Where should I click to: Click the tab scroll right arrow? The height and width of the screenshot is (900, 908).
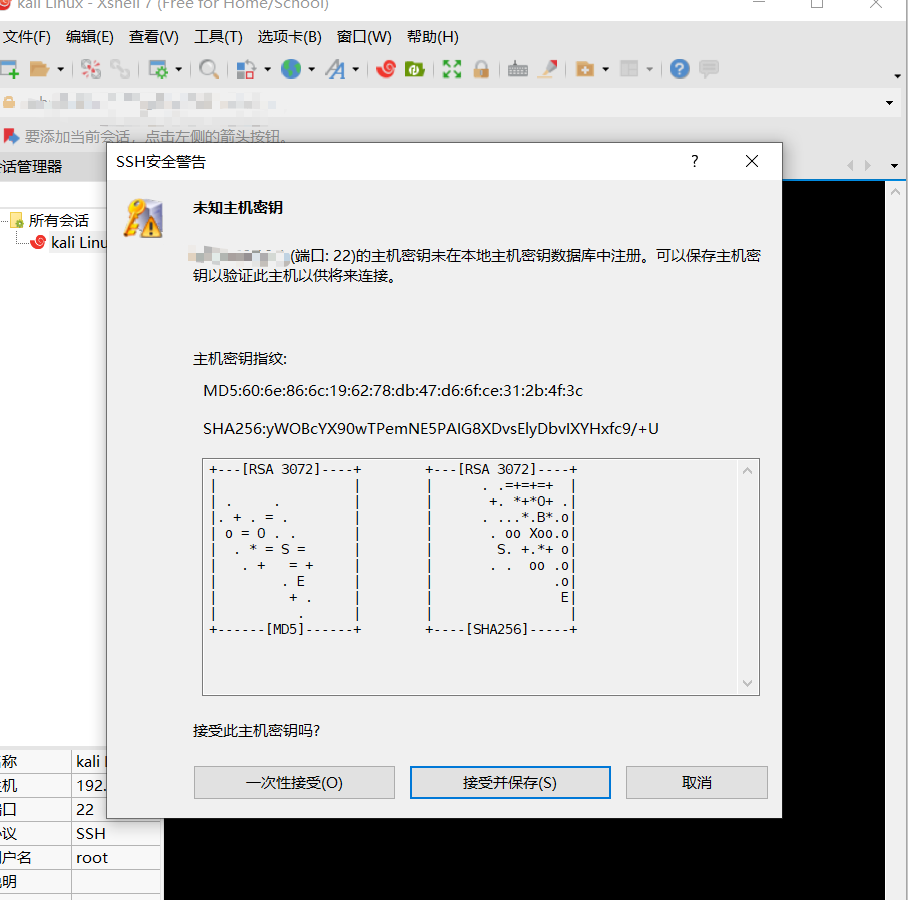coord(867,166)
